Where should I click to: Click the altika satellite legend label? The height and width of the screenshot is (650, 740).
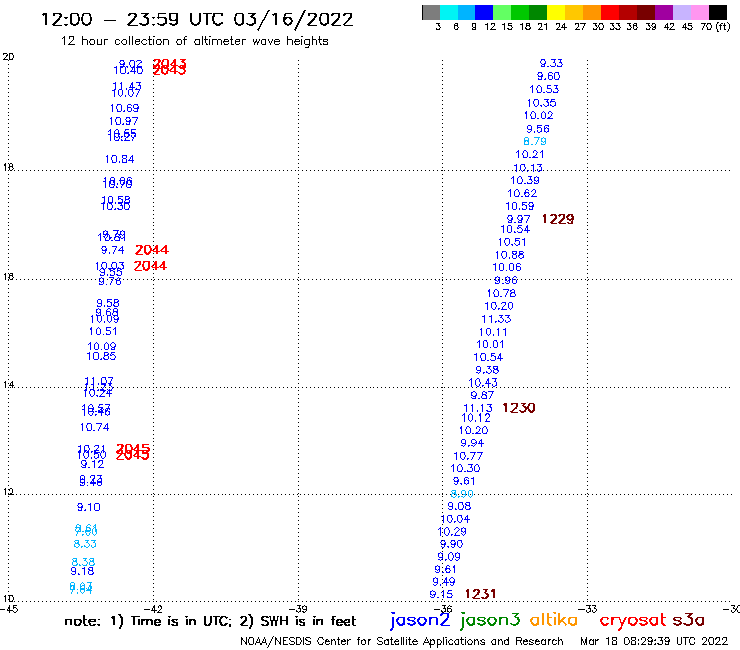554,620
